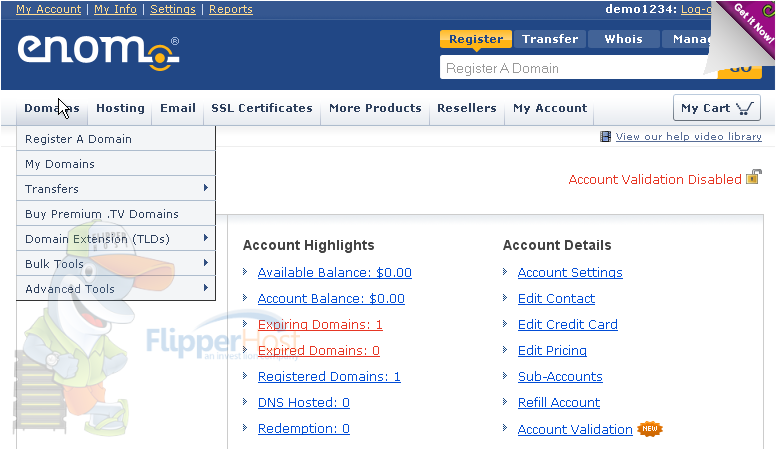Open Expired Domains: 0 link
The width and height of the screenshot is (776, 450).
(x=318, y=350)
